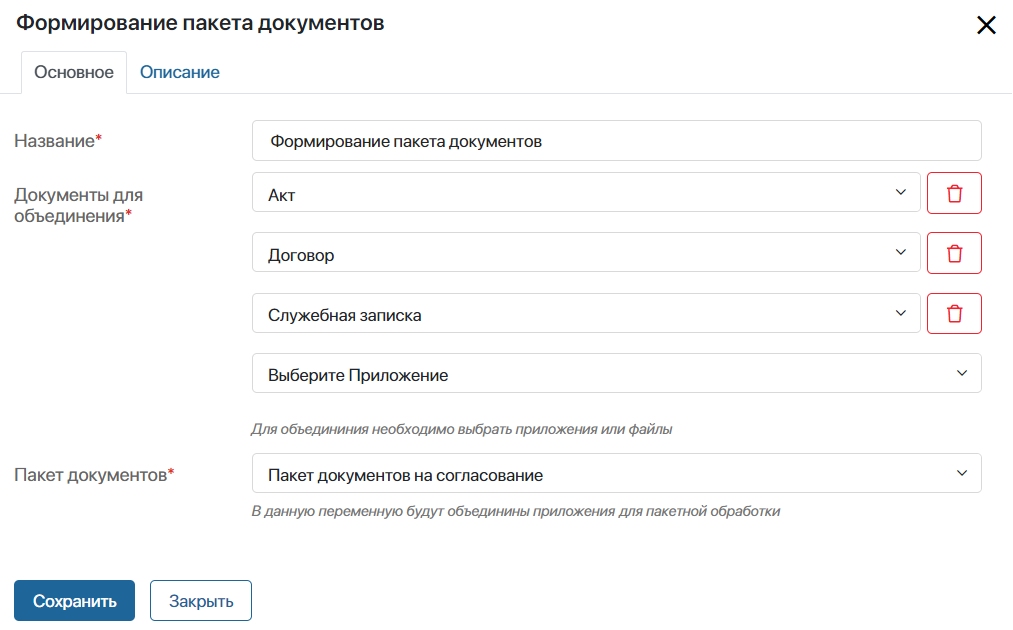Remove the Договор entry with trash icon
This screenshot has width=1013, height=630.
[x=954, y=253]
